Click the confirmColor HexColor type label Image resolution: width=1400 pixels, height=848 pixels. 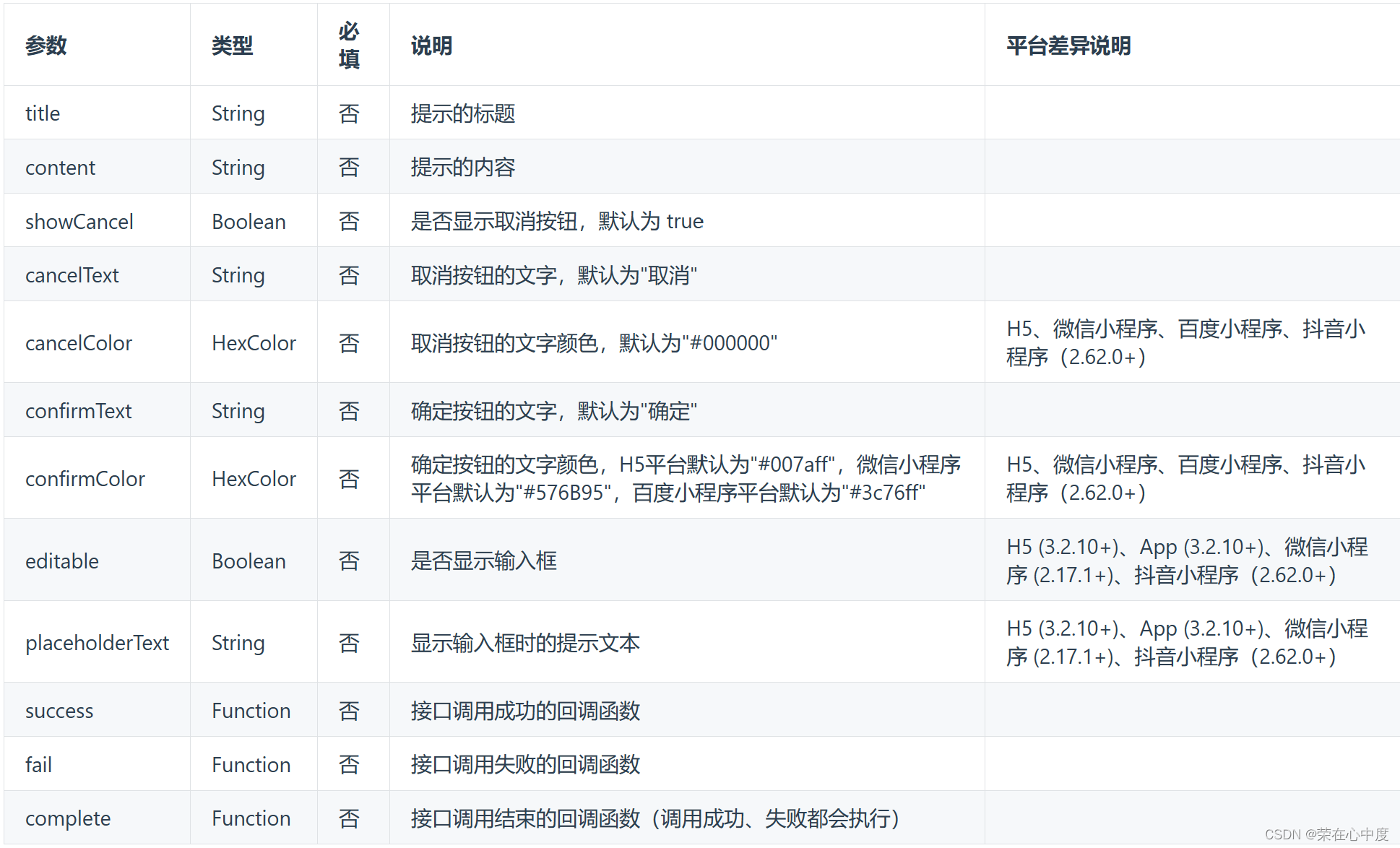click(254, 478)
